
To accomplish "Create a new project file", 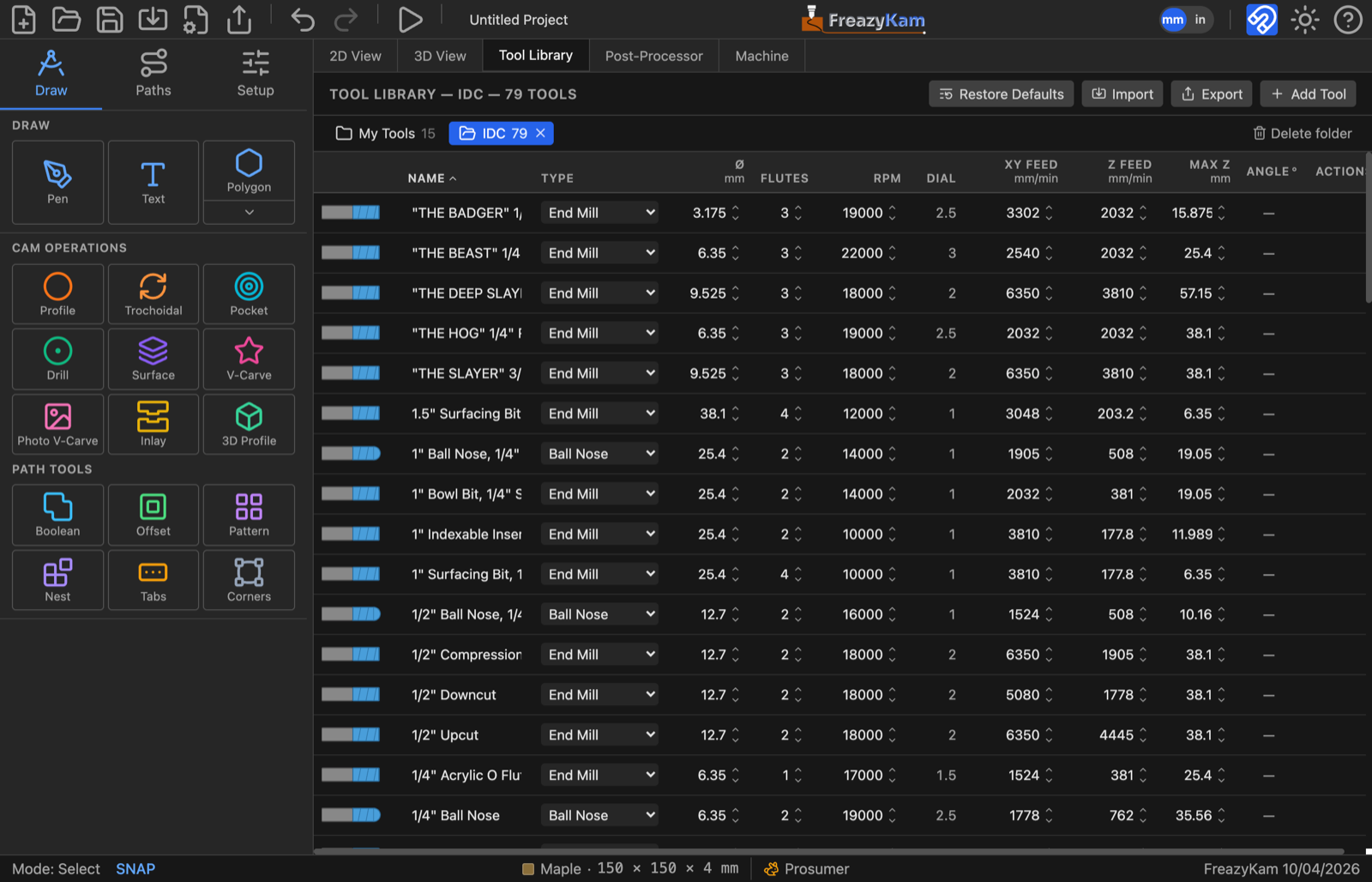I will (23, 19).
